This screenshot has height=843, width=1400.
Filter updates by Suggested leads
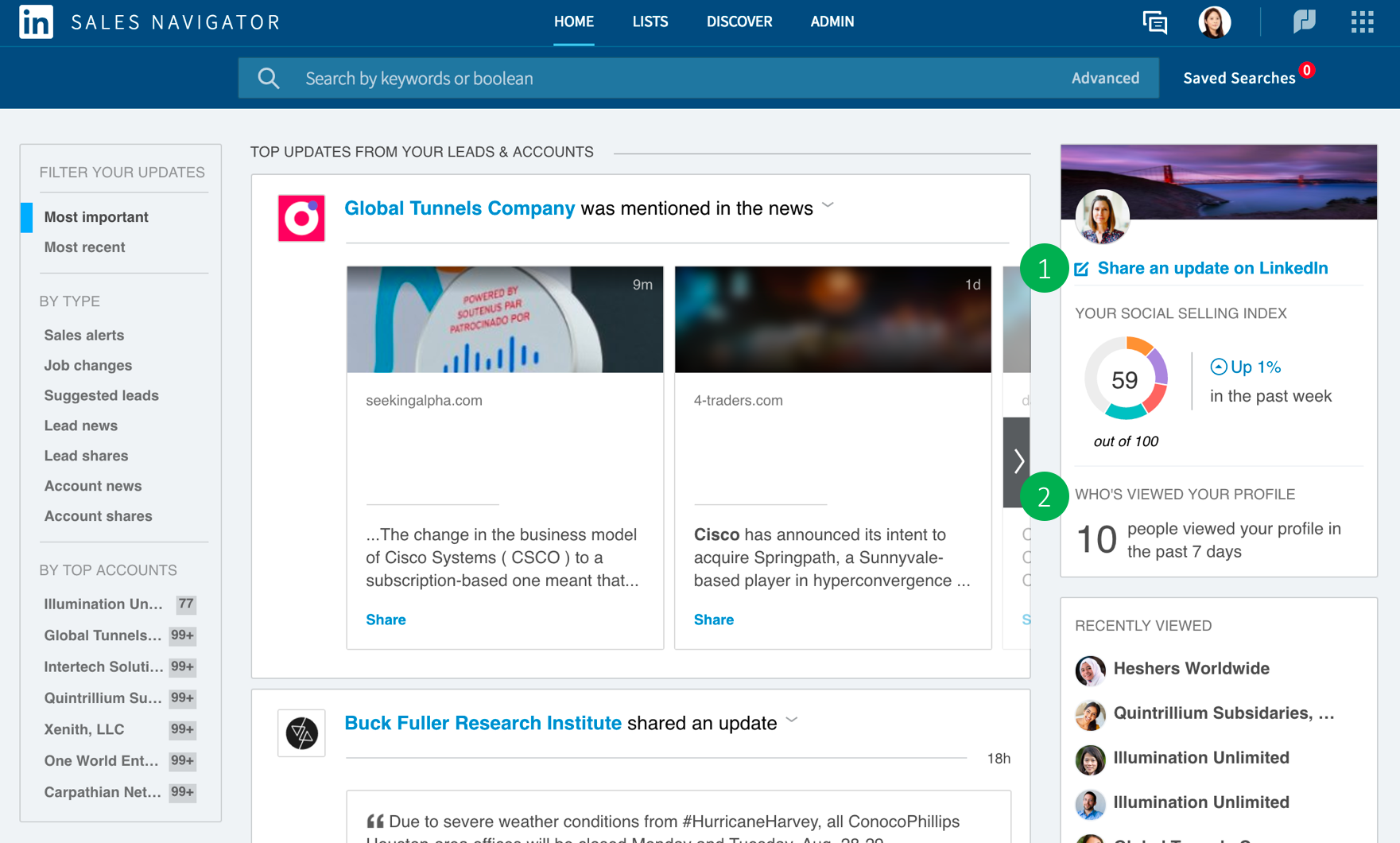click(101, 395)
